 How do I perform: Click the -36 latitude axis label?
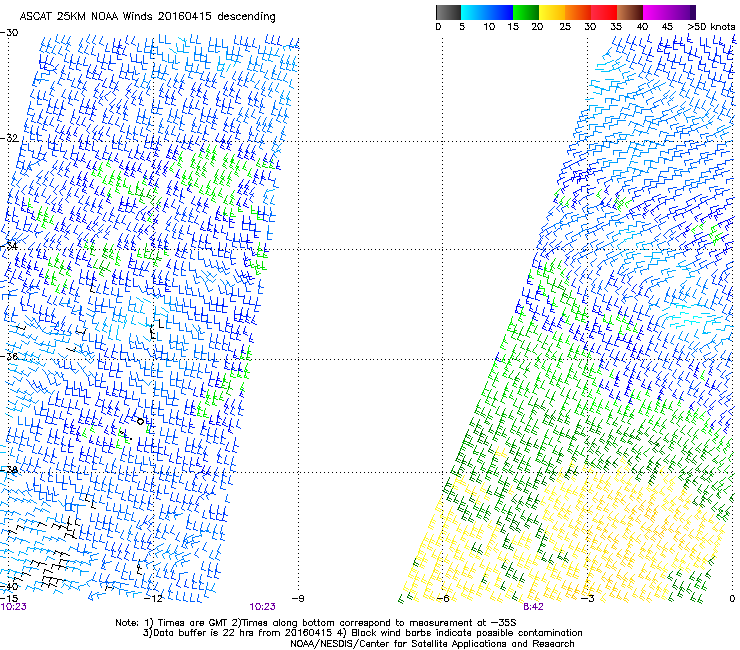[10, 356]
